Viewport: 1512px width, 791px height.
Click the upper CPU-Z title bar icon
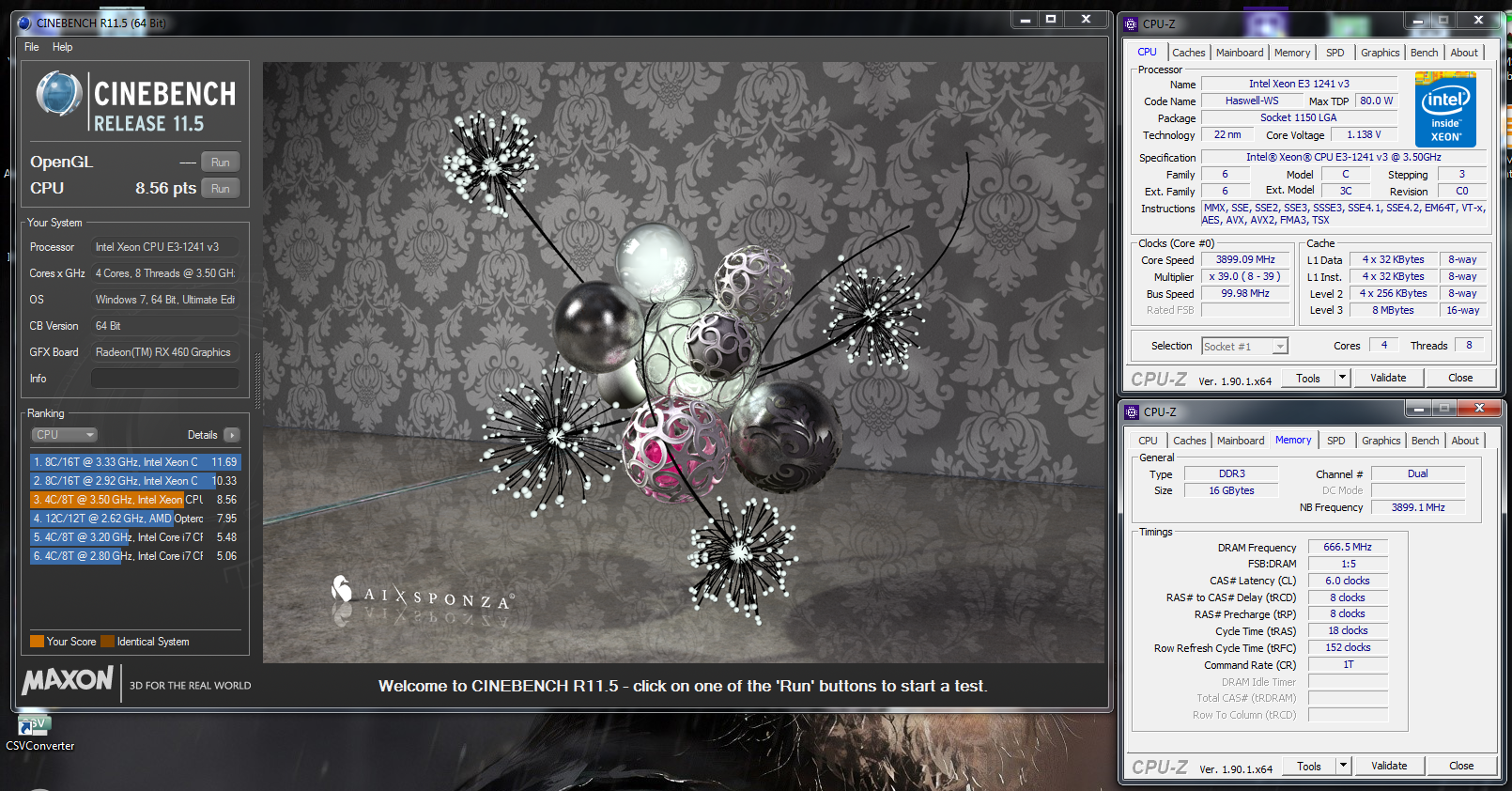(1132, 24)
